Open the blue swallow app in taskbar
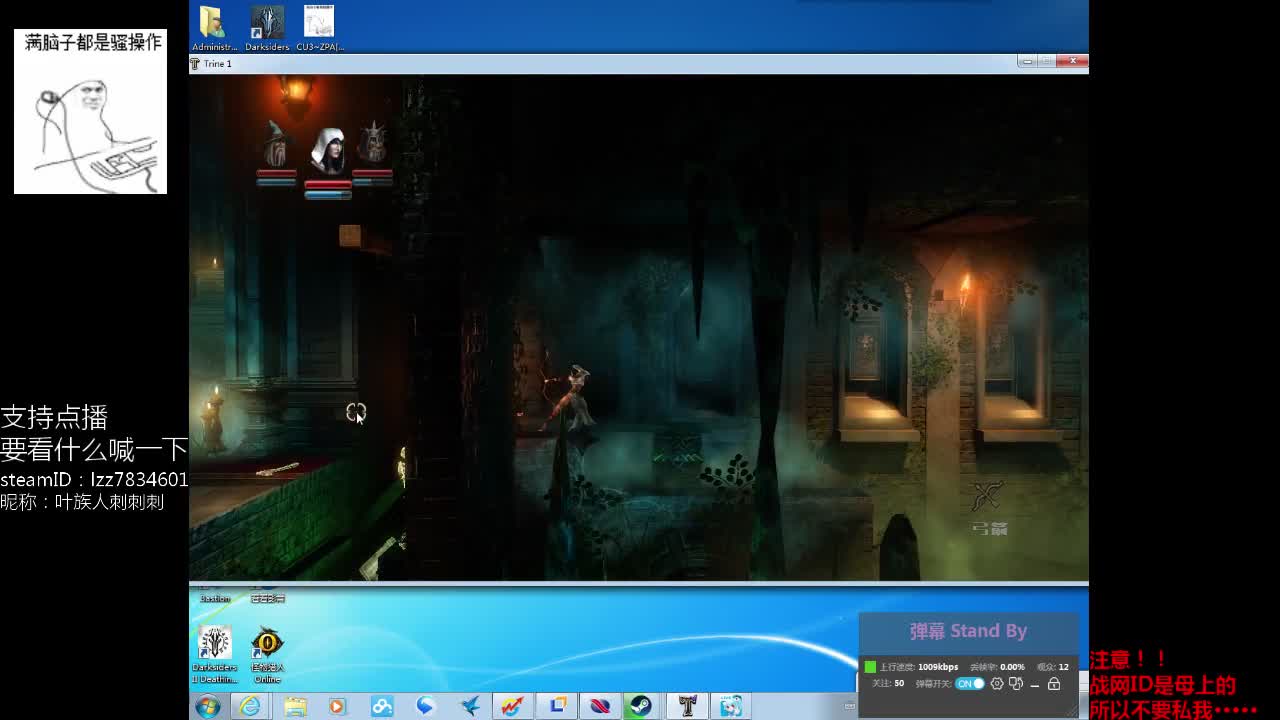Image resolution: width=1280 pixels, height=720 pixels. [x=470, y=707]
